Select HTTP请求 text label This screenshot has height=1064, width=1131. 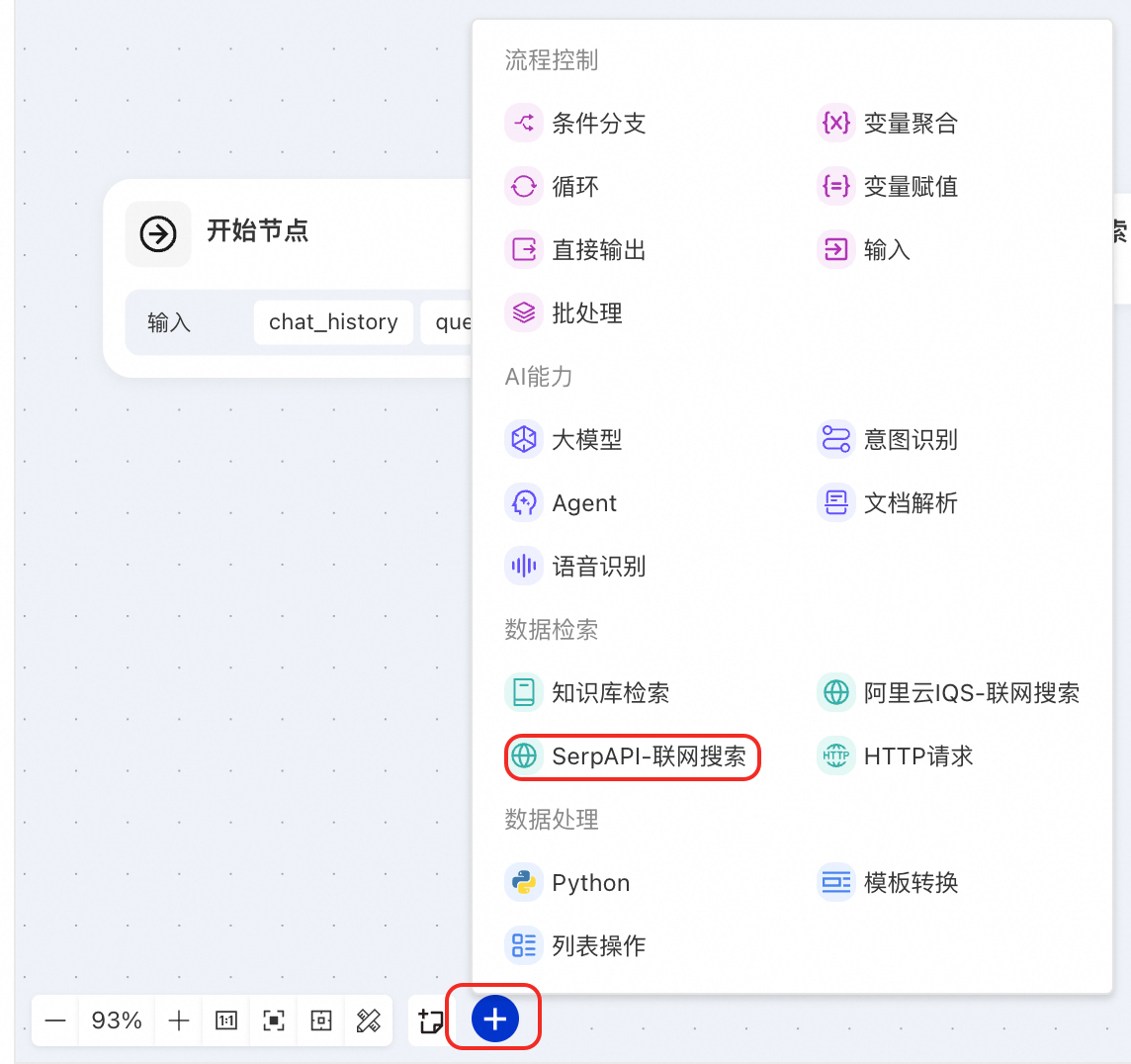(919, 756)
